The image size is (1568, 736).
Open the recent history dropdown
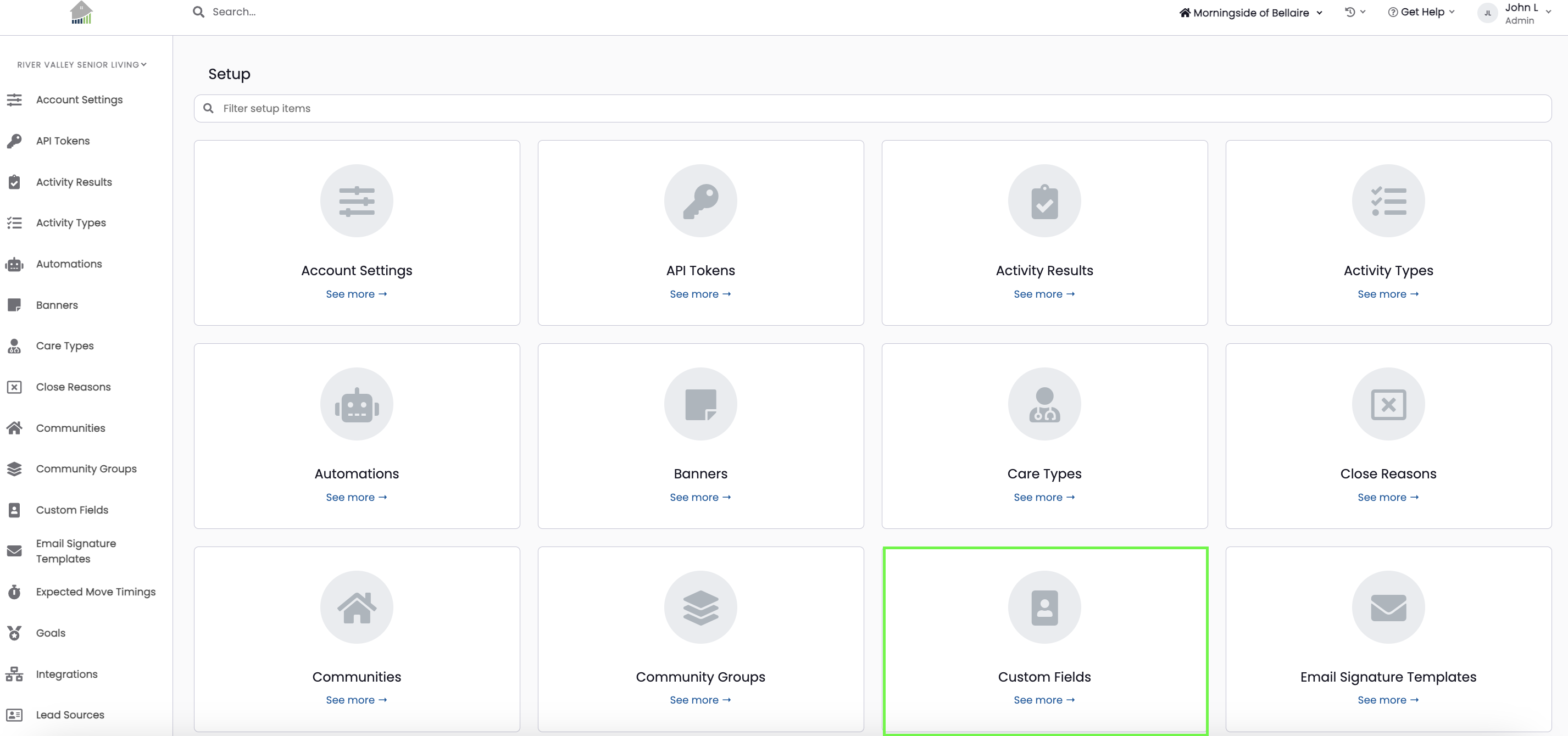pos(1355,12)
